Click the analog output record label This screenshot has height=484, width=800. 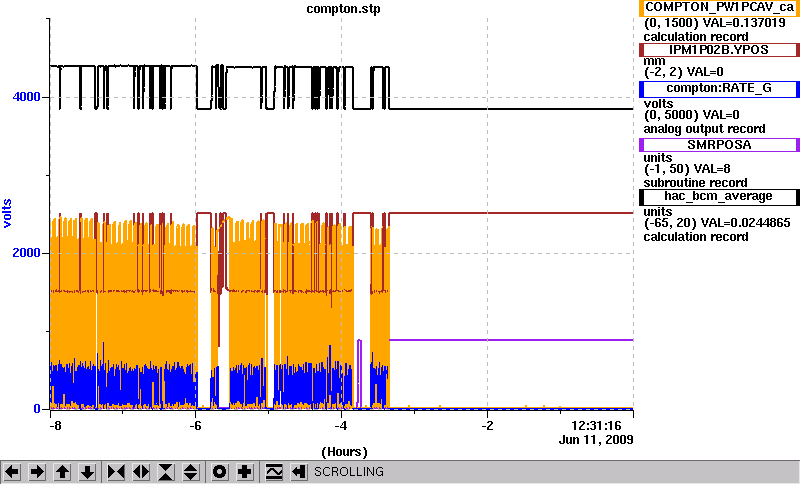pos(704,129)
